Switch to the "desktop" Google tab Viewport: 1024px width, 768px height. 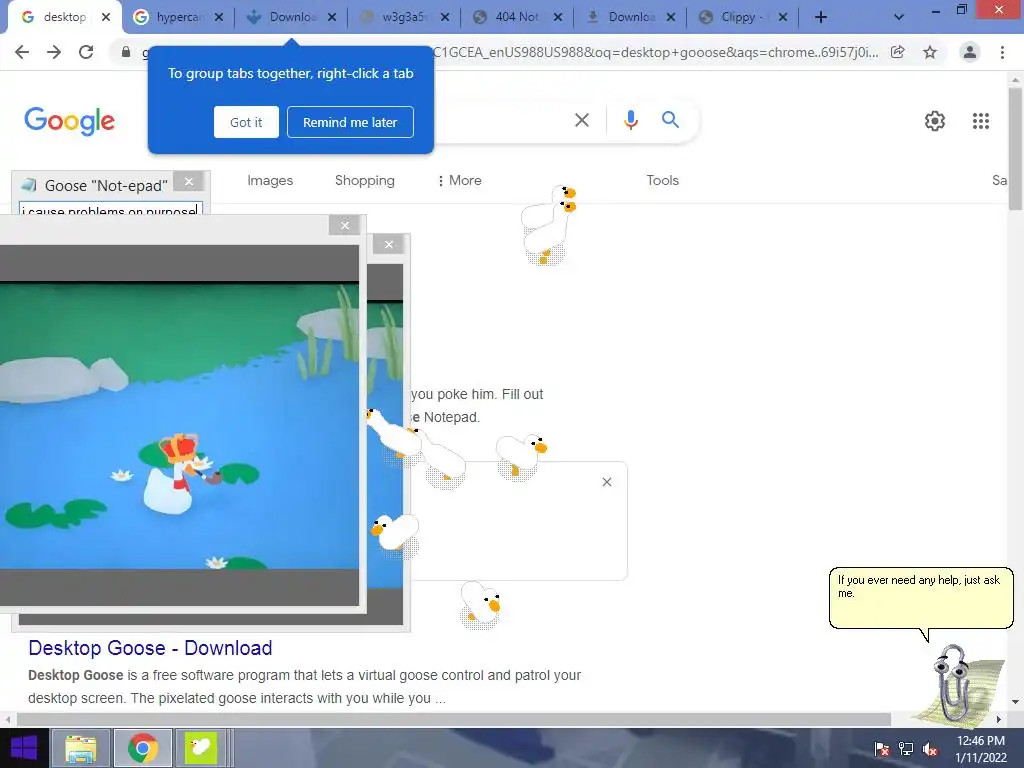point(65,17)
